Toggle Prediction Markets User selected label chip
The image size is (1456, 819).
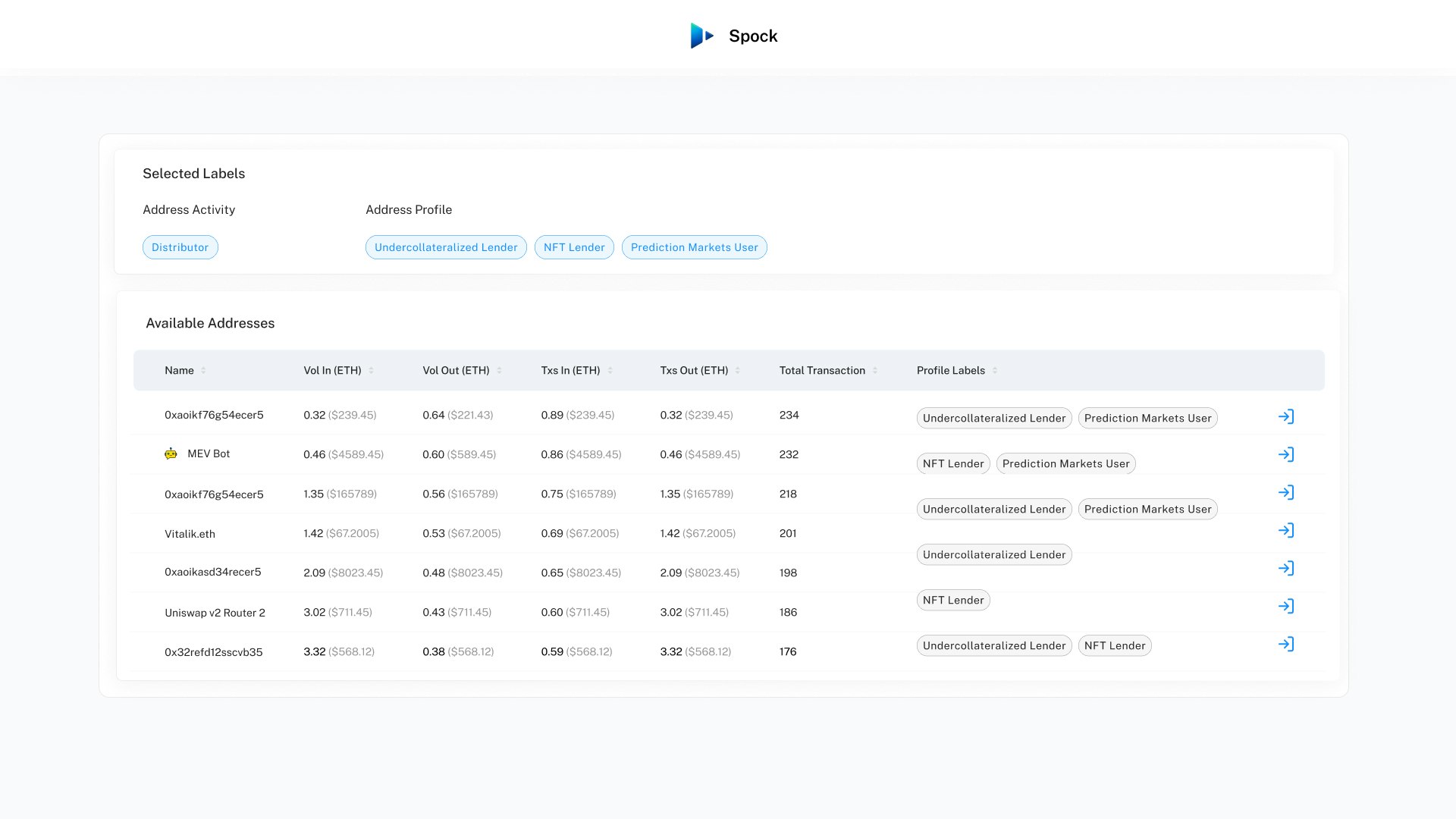point(695,247)
